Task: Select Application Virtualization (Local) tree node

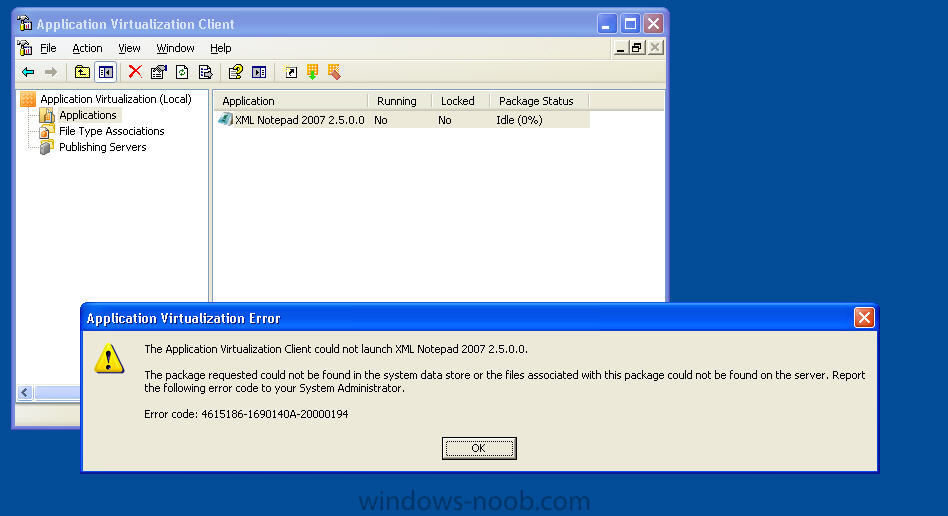Action: [115, 99]
